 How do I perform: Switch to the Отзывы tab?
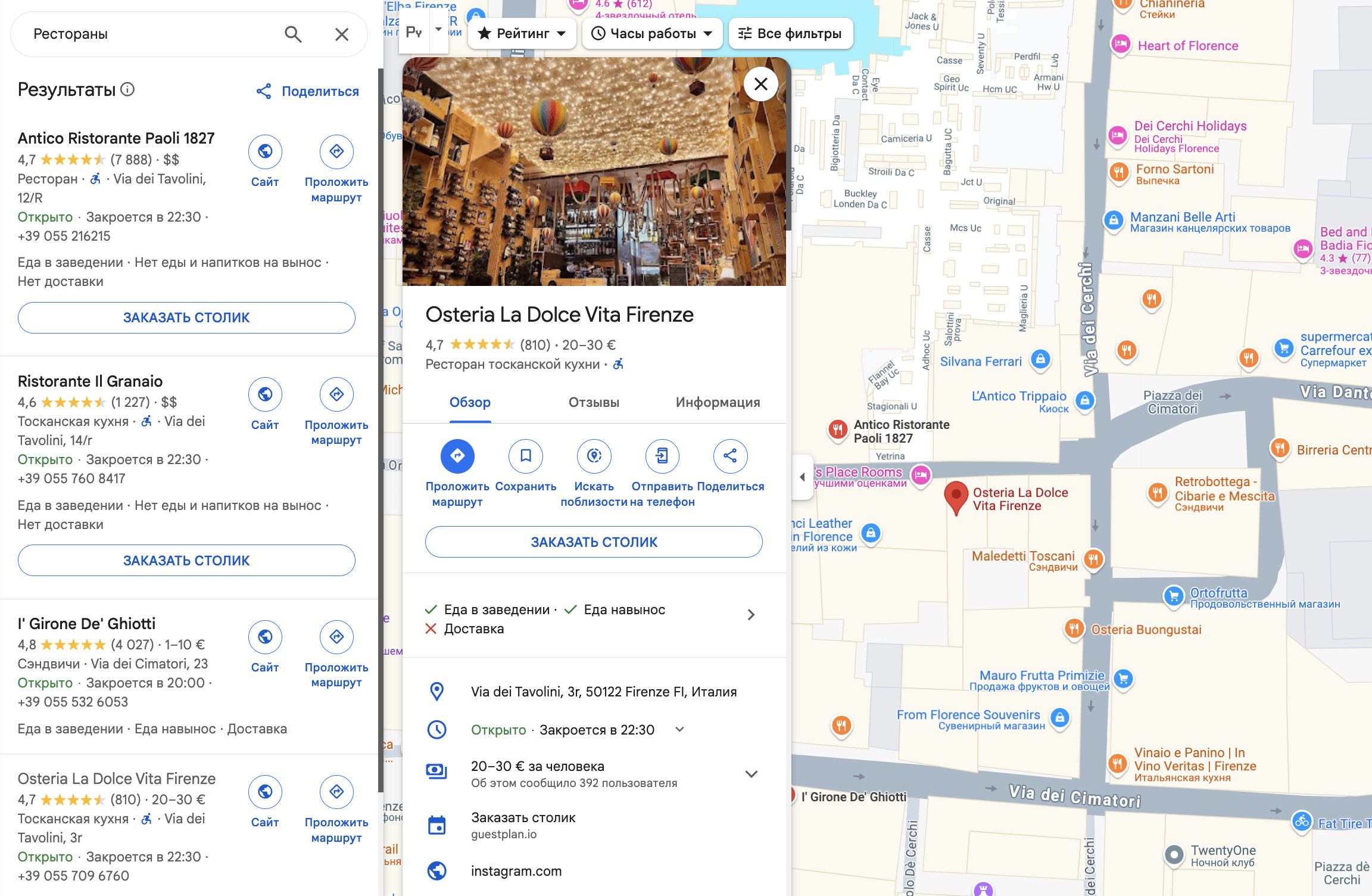(594, 403)
